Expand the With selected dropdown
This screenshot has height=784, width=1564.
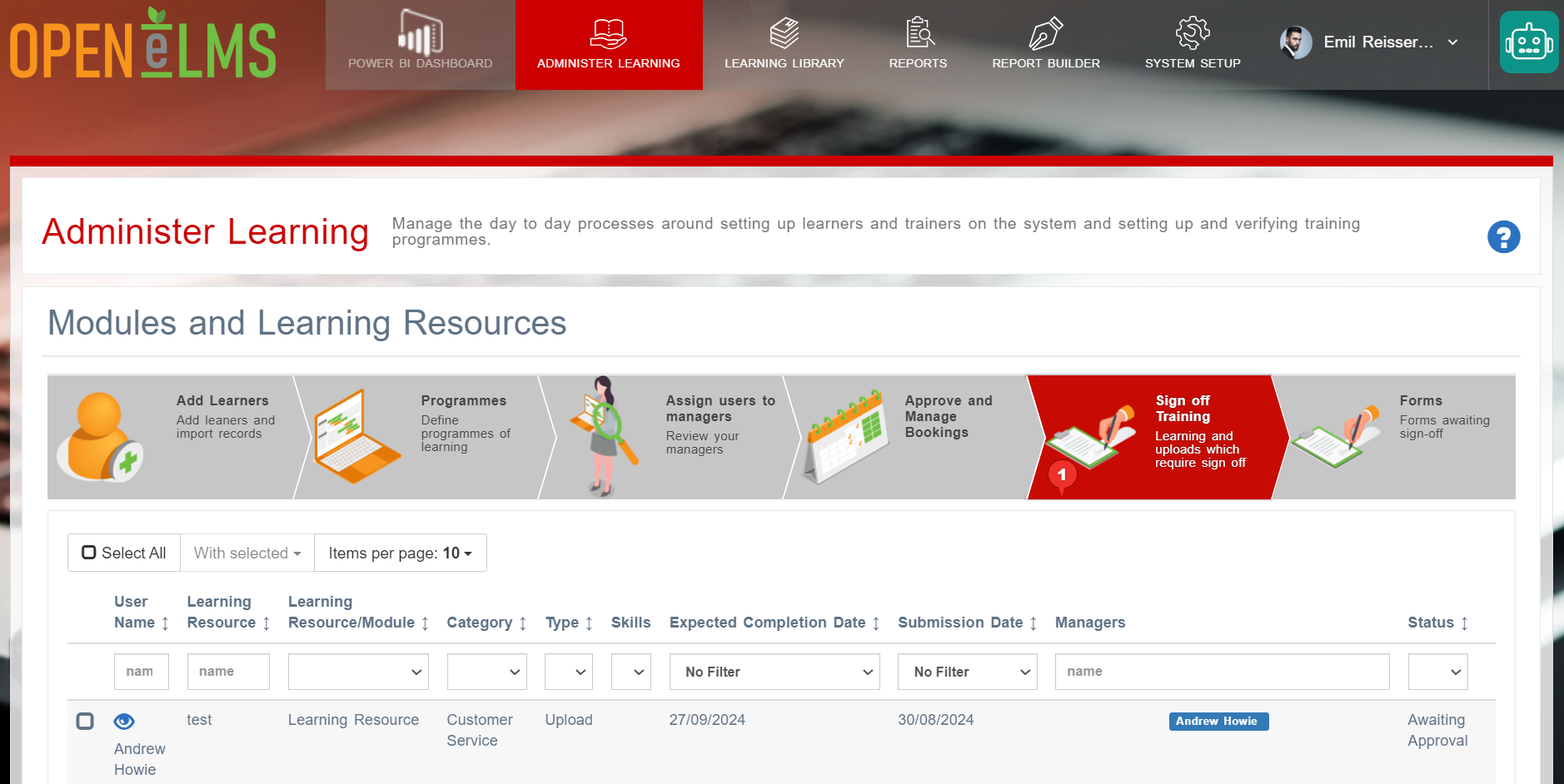click(247, 553)
